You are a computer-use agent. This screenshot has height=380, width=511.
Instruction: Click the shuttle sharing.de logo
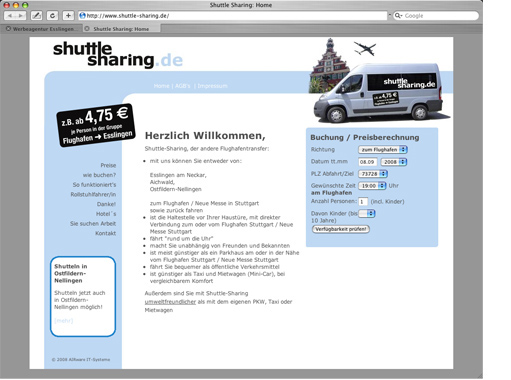118,55
